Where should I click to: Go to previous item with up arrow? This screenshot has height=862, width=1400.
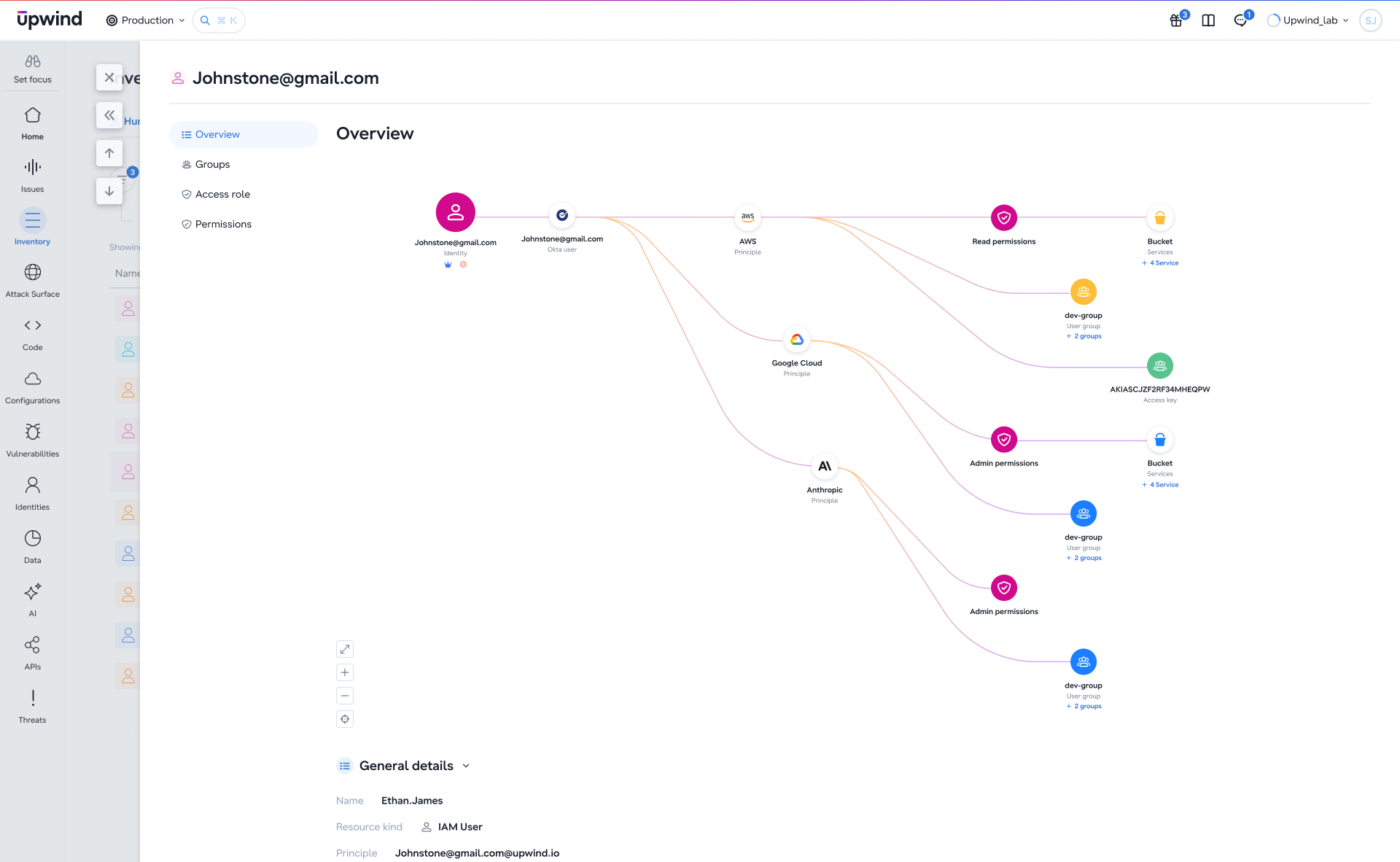click(x=109, y=153)
